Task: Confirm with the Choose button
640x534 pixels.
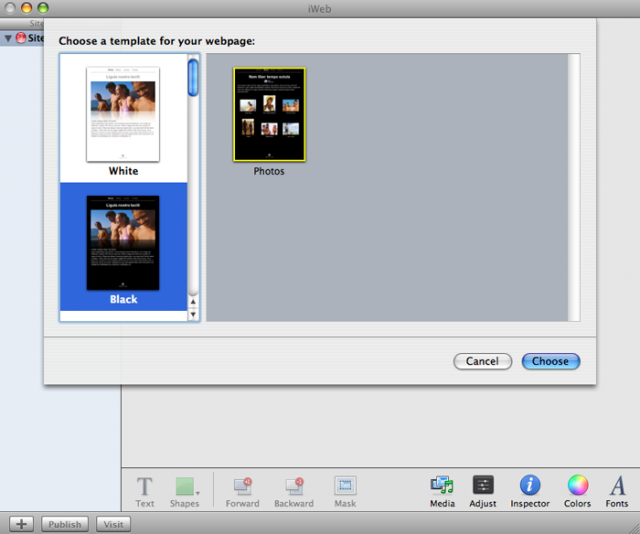Action: point(551,361)
